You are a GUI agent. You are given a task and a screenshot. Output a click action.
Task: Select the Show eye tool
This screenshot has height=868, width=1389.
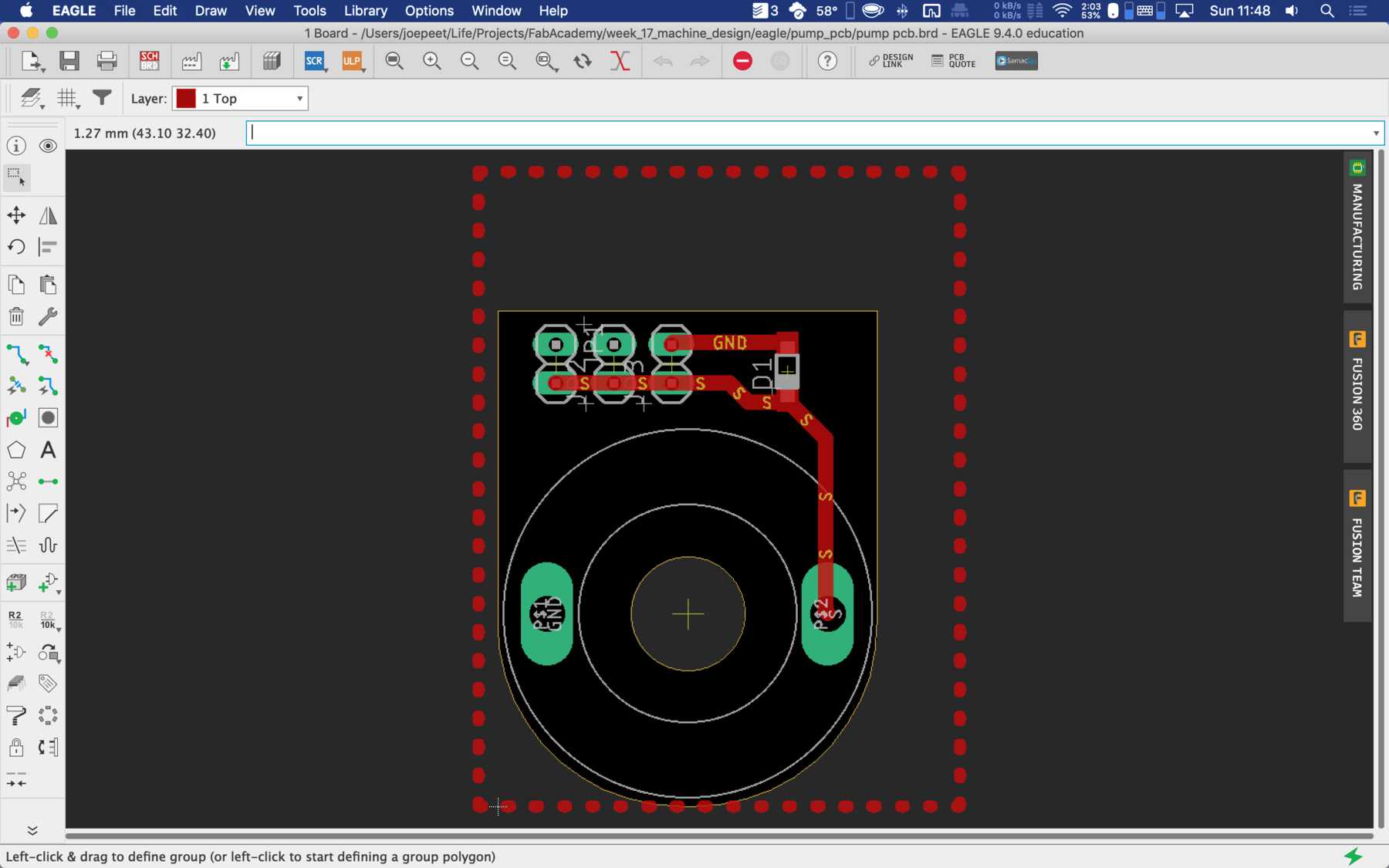(x=48, y=146)
